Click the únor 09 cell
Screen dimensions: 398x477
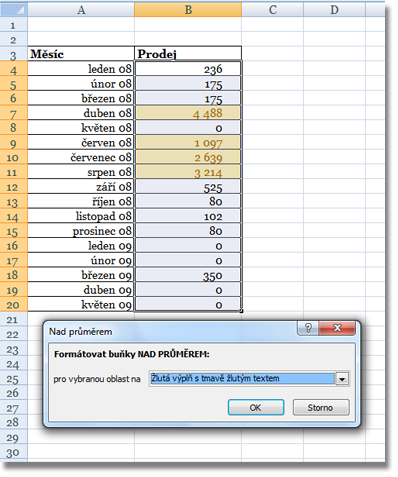[x=81, y=260]
